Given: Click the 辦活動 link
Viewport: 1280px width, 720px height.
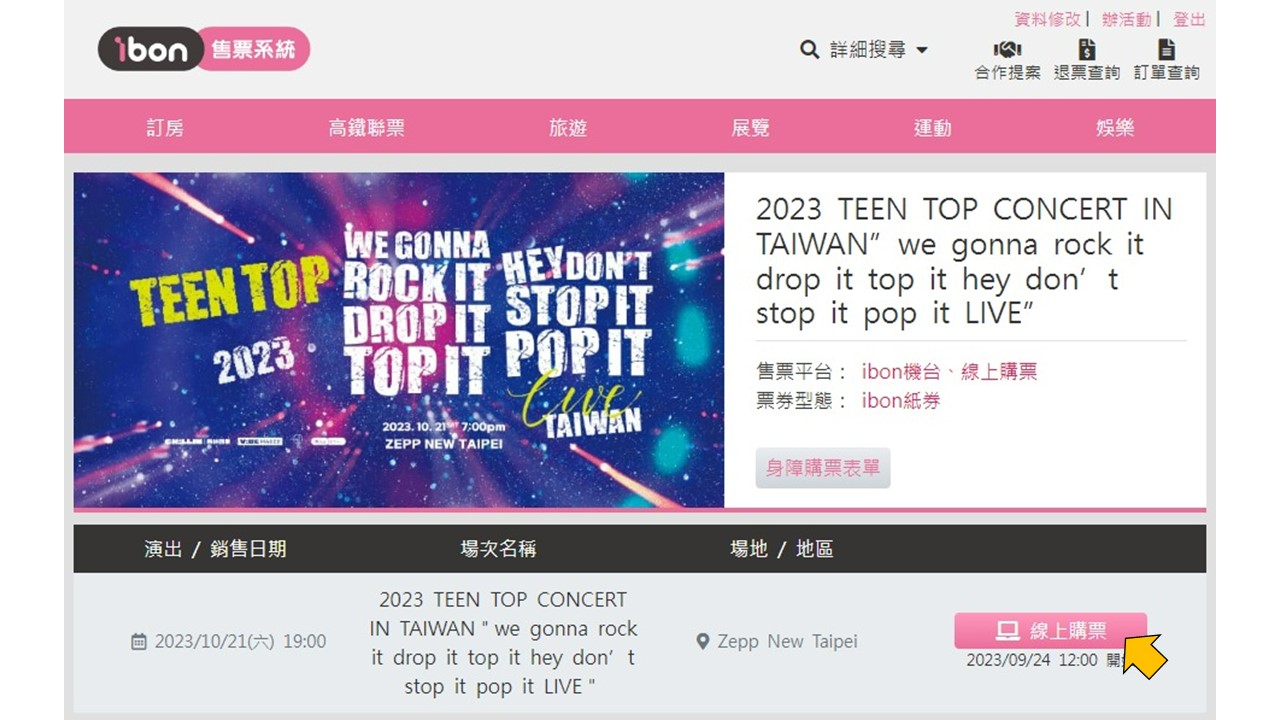Looking at the screenshot, I should pos(1126,19).
